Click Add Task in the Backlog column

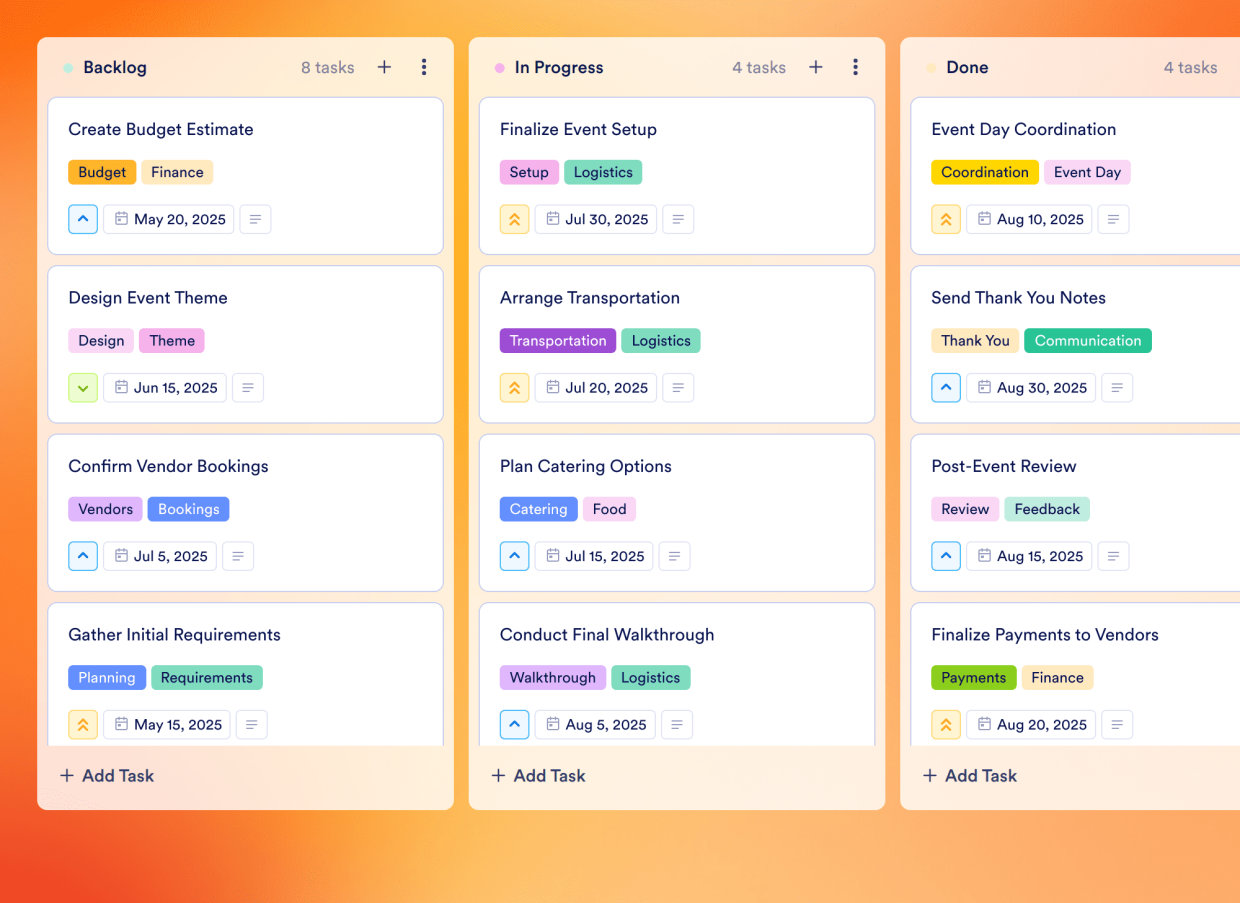pos(106,775)
